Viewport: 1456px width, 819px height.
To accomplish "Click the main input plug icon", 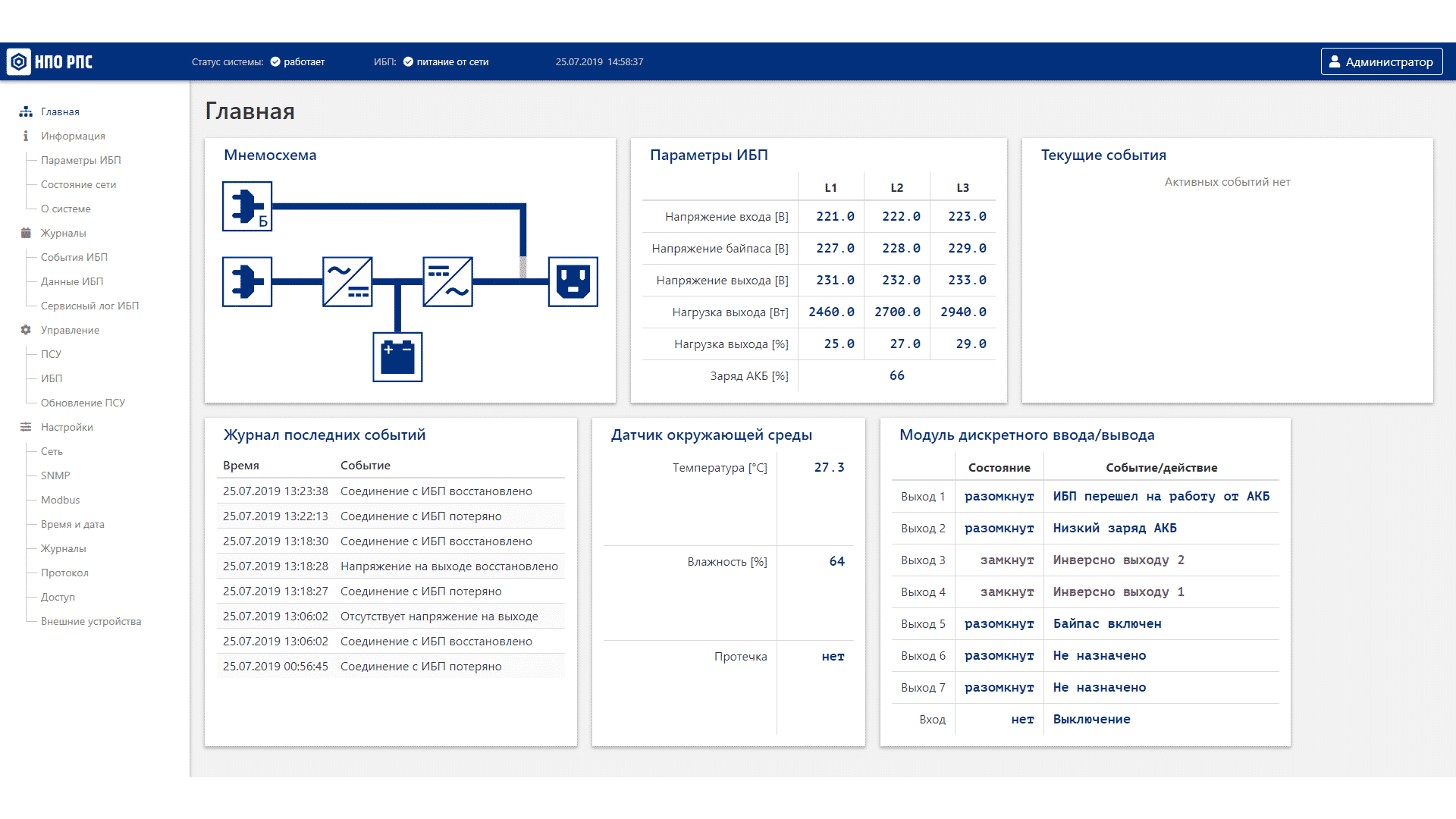I will coord(246,281).
